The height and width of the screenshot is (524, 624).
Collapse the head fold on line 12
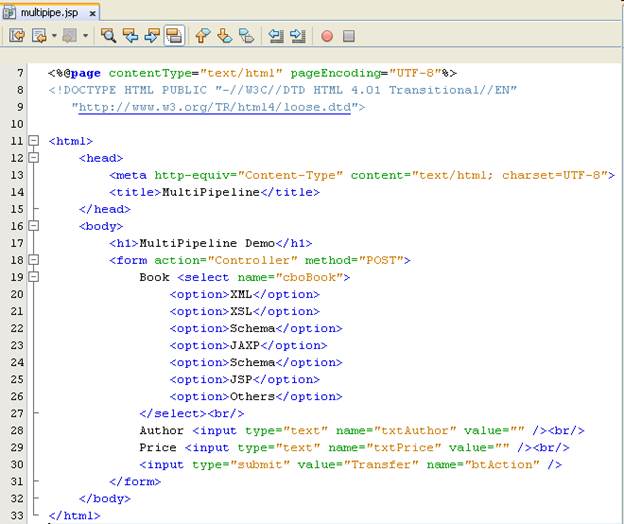click(34, 158)
